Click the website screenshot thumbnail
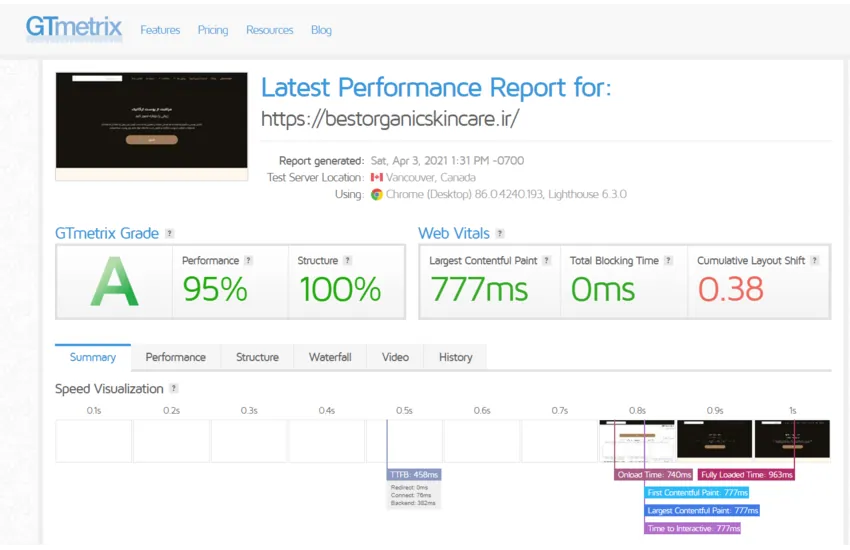 151,120
